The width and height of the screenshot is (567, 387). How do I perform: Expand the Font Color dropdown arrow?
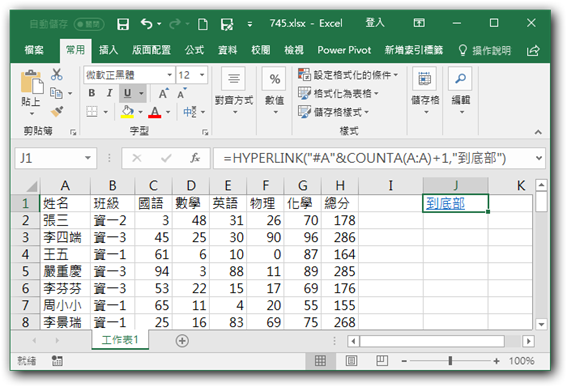click(x=168, y=112)
